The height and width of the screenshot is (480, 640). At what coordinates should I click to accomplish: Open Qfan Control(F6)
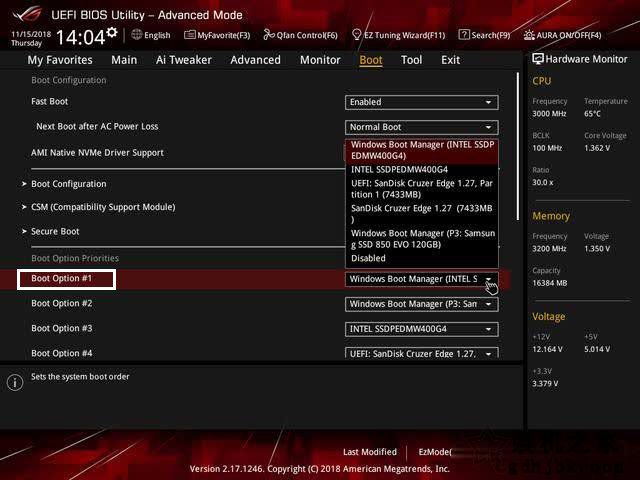300,35
